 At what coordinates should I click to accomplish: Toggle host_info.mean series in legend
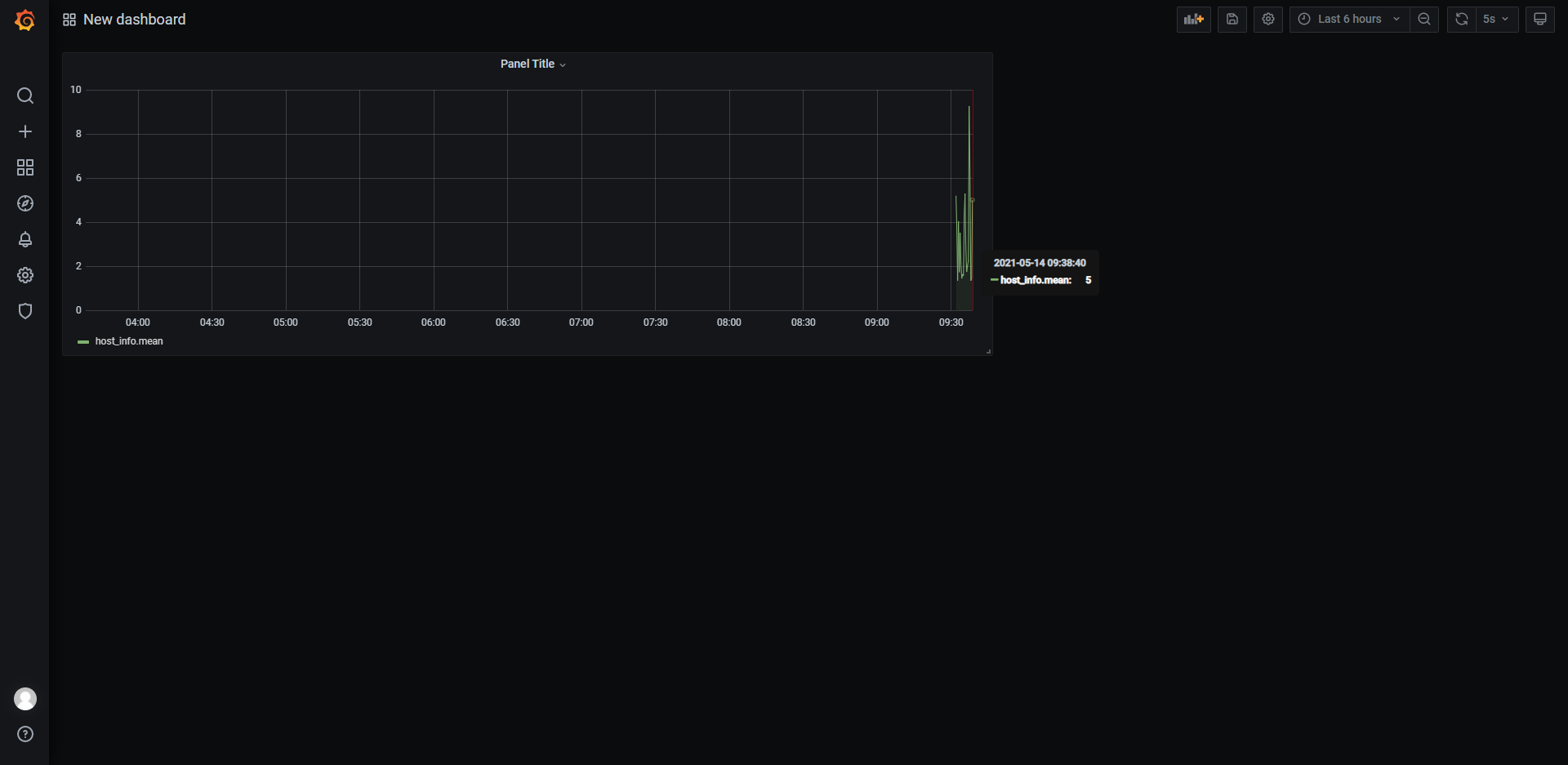click(129, 341)
